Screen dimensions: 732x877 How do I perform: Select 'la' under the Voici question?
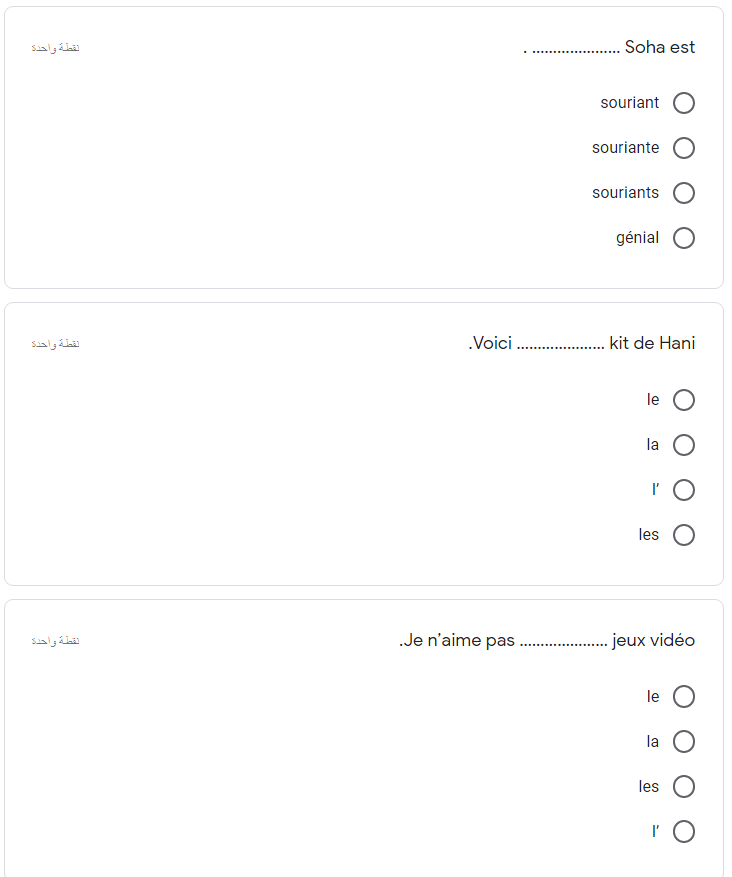683,445
